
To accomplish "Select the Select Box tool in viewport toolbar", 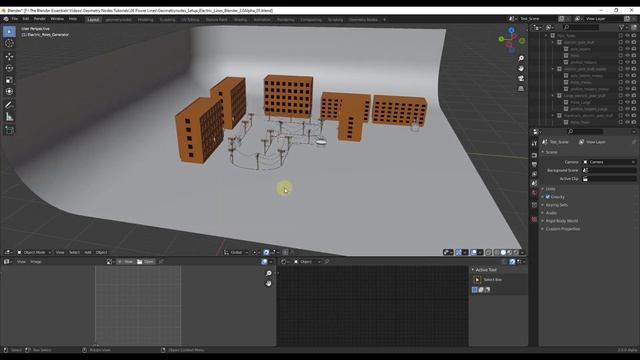I will pos(9,31).
